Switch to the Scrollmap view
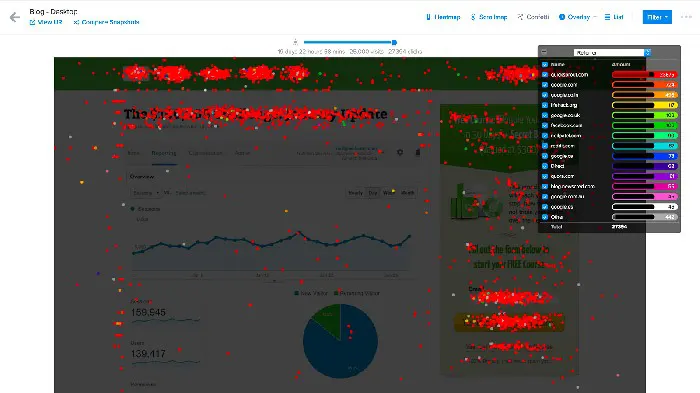The height and width of the screenshot is (393, 700). 489,17
